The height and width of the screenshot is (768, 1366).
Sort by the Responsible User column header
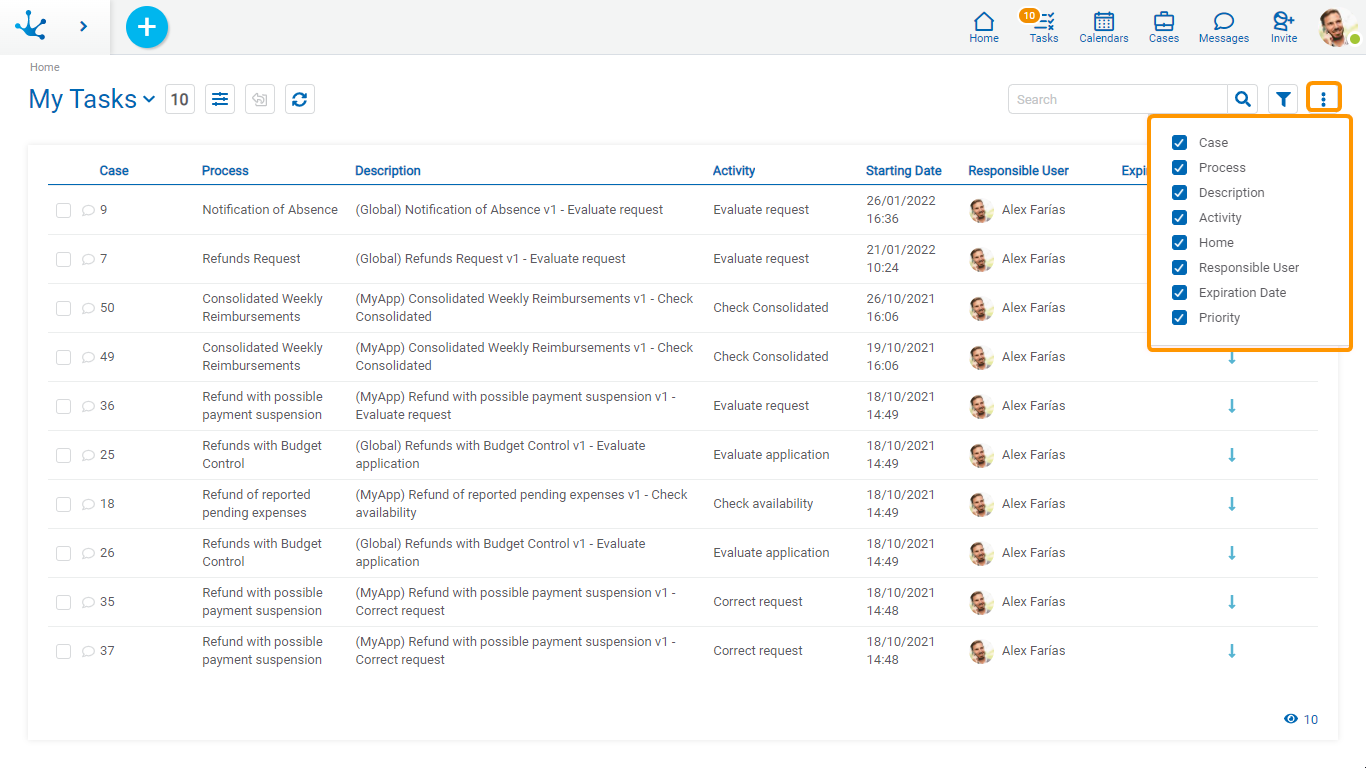click(x=1018, y=171)
